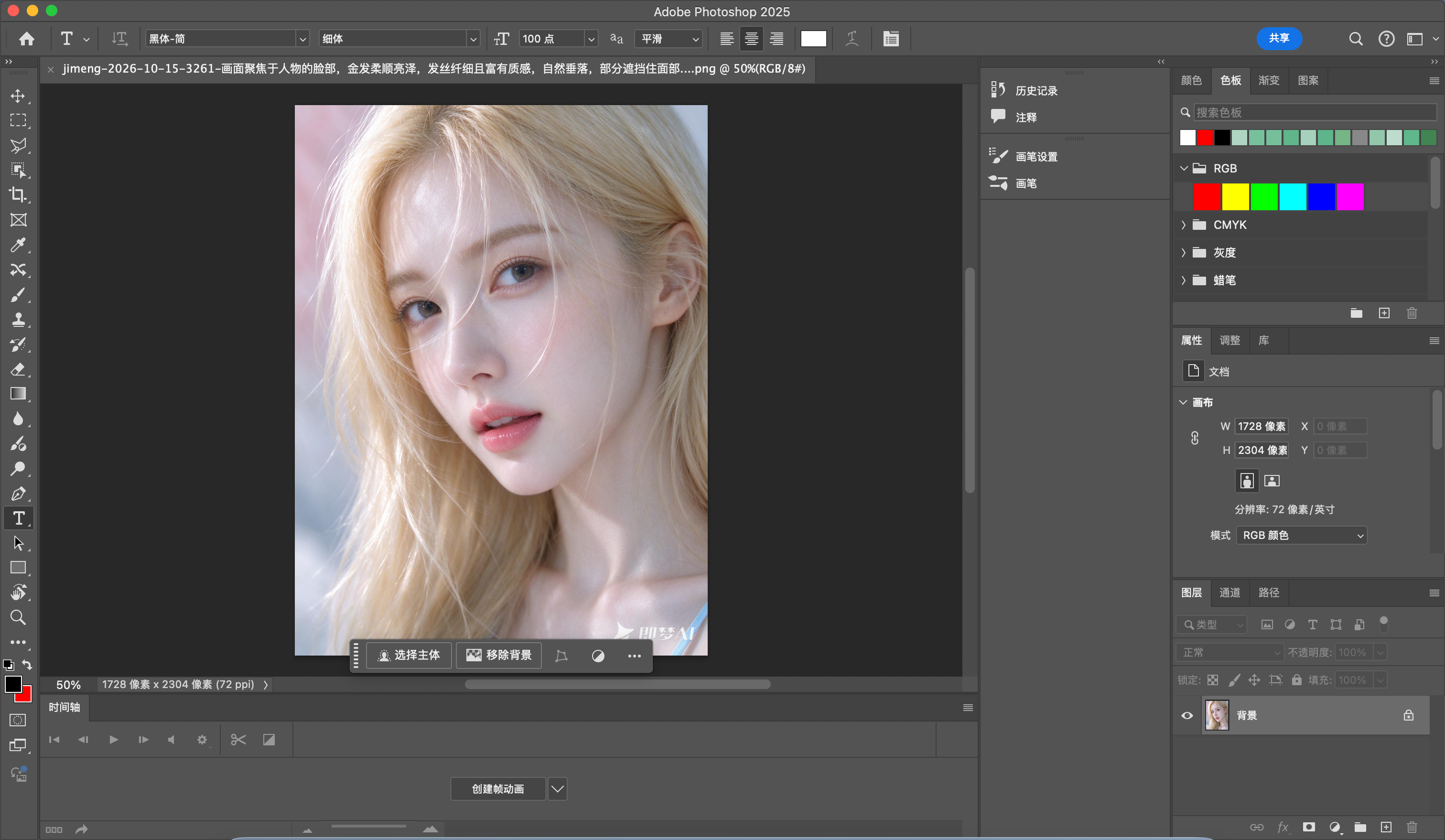Viewport: 1445px width, 840px height.
Task: Open the 平滑 anti-aliasing dropdown
Action: pyautogui.click(x=669, y=38)
